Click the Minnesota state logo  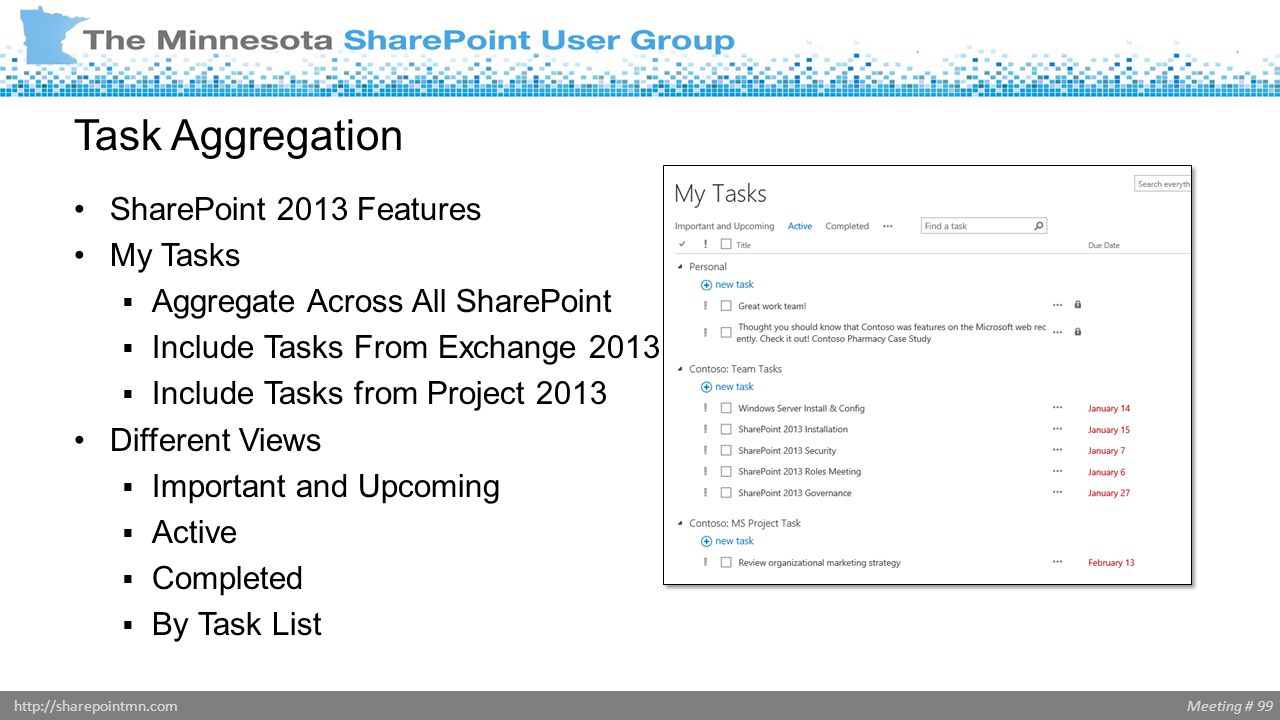[52, 35]
